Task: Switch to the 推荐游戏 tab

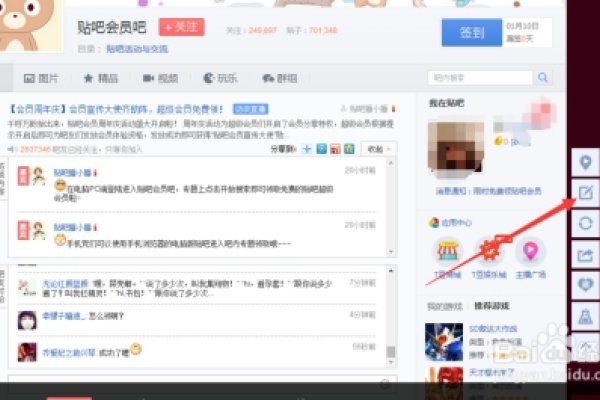Action: [492, 306]
